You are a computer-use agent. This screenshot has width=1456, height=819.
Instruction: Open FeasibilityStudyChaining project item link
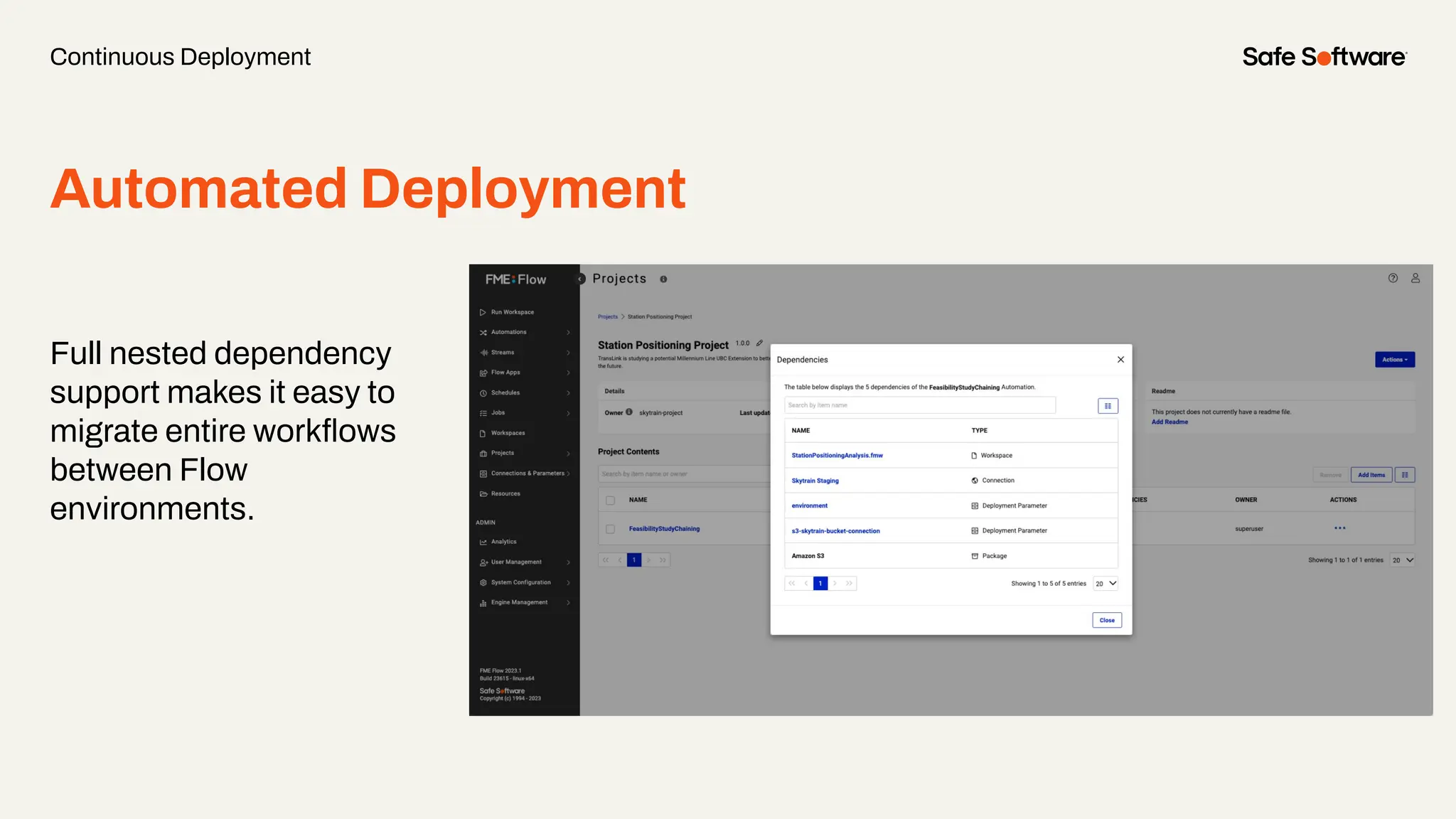pyautogui.click(x=664, y=528)
